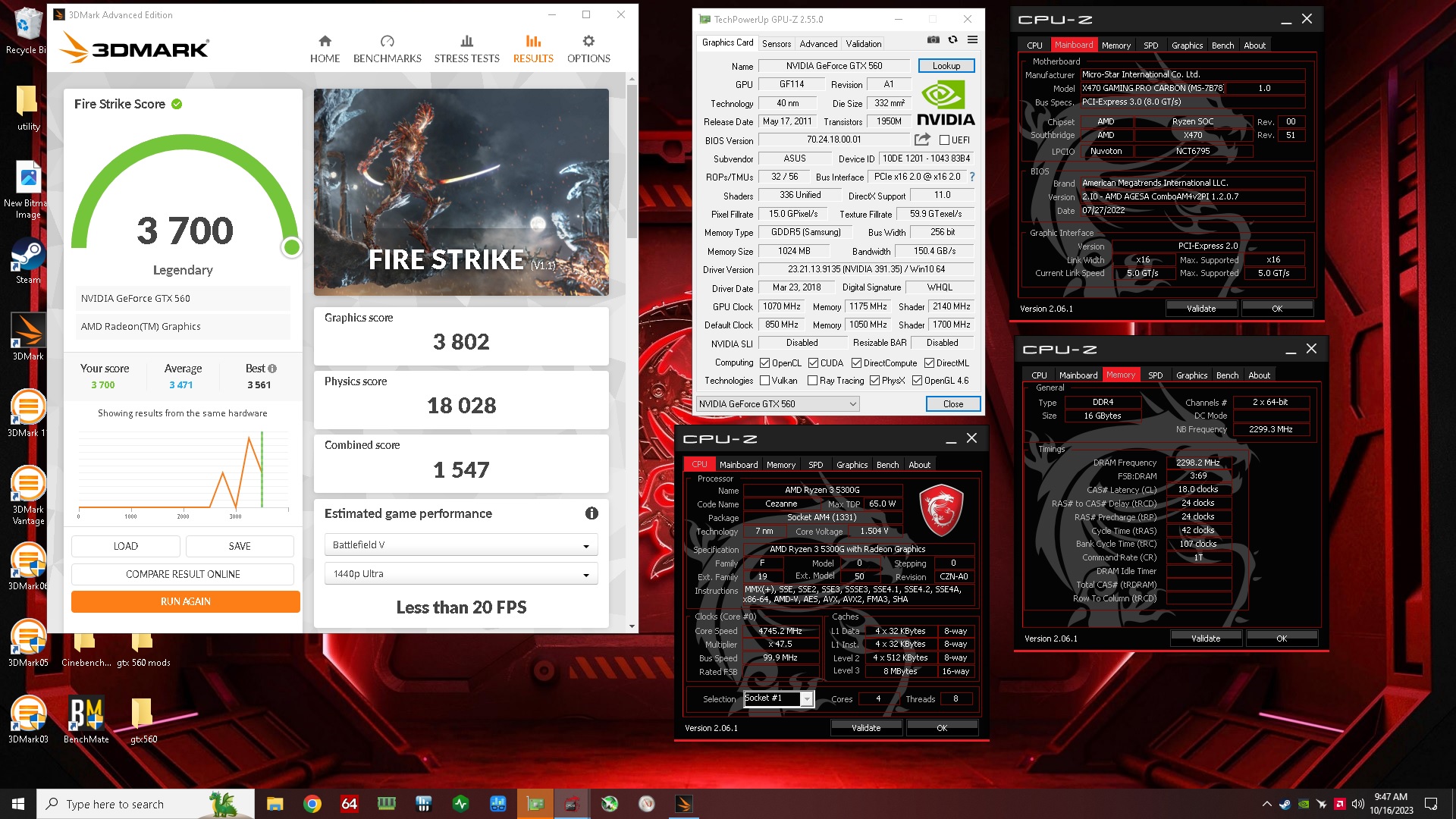Open the GPU-Z hamburger menu
The image size is (1456, 819).
pos(972,39)
